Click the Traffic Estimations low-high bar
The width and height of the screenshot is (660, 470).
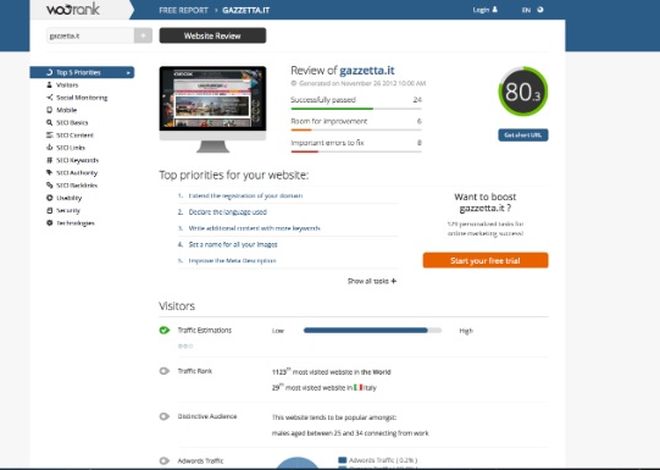(373, 330)
